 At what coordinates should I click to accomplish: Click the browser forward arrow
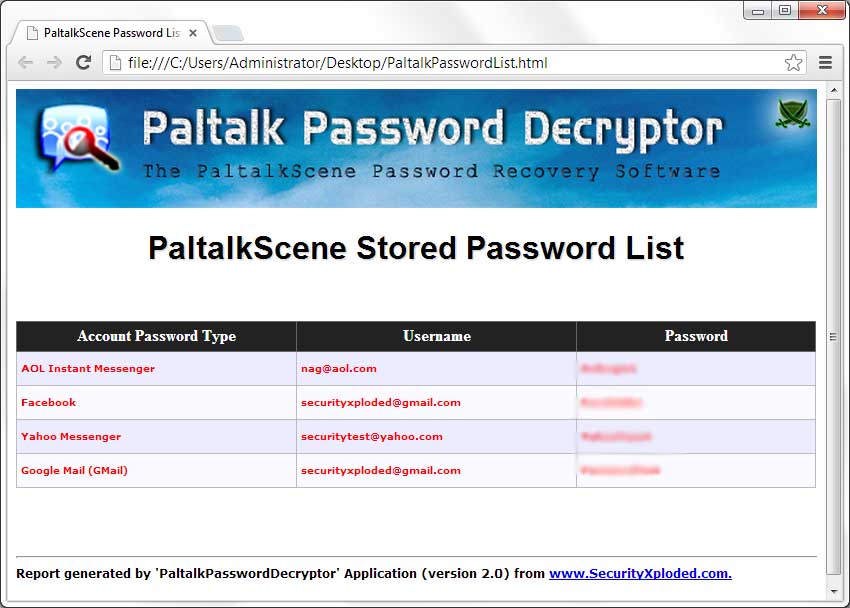tap(54, 63)
